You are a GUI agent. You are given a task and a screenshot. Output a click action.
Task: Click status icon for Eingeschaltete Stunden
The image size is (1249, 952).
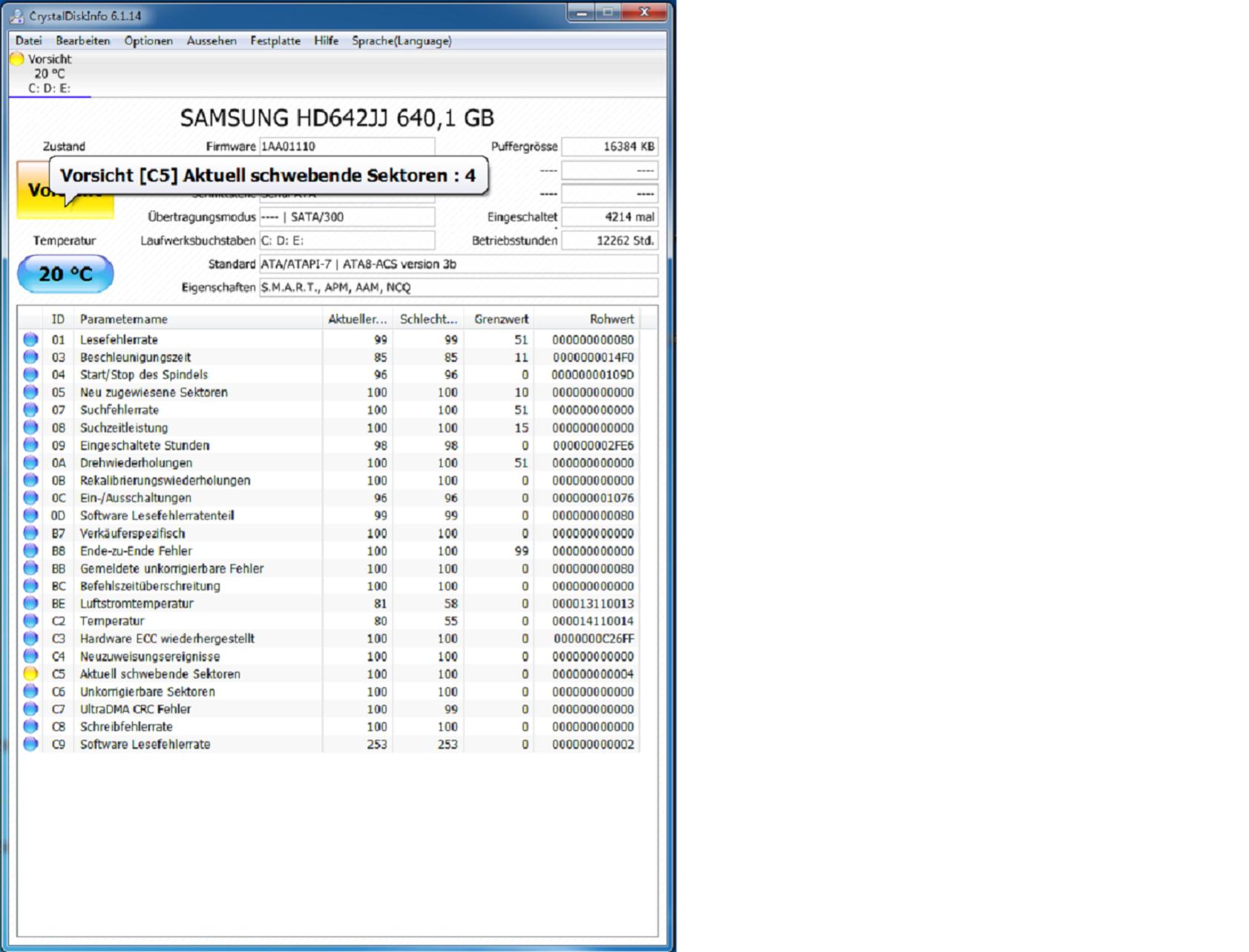coord(30,445)
